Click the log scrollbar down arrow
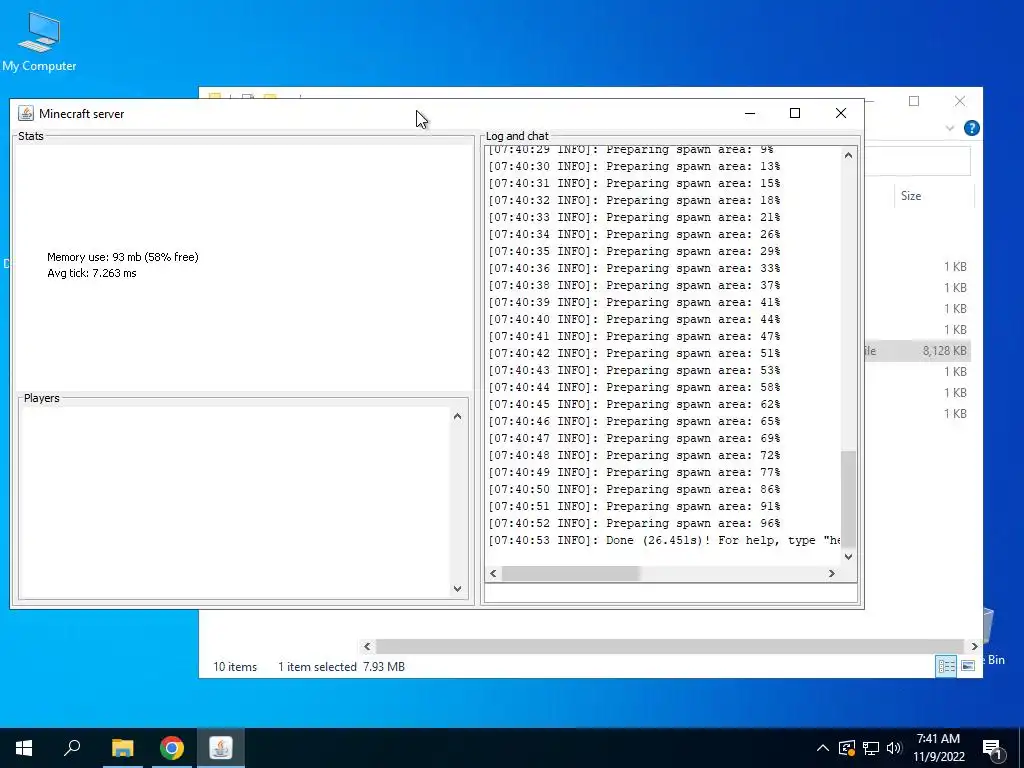Viewport: 1024px width, 768px height. pos(848,556)
